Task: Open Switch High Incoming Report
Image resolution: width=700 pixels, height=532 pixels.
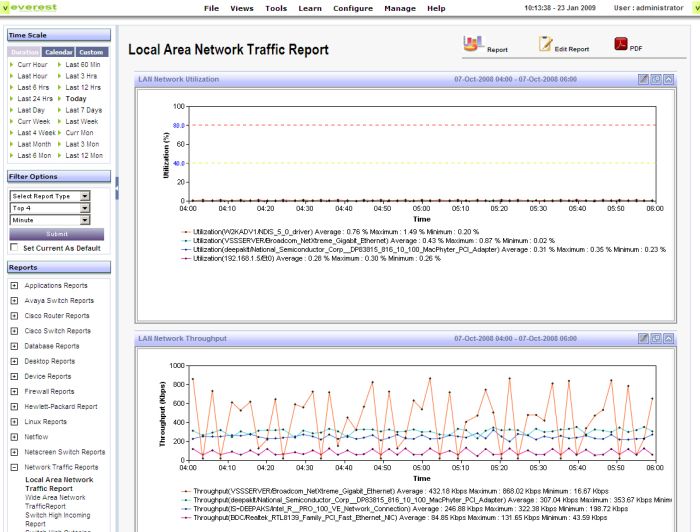Action: coord(58,520)
